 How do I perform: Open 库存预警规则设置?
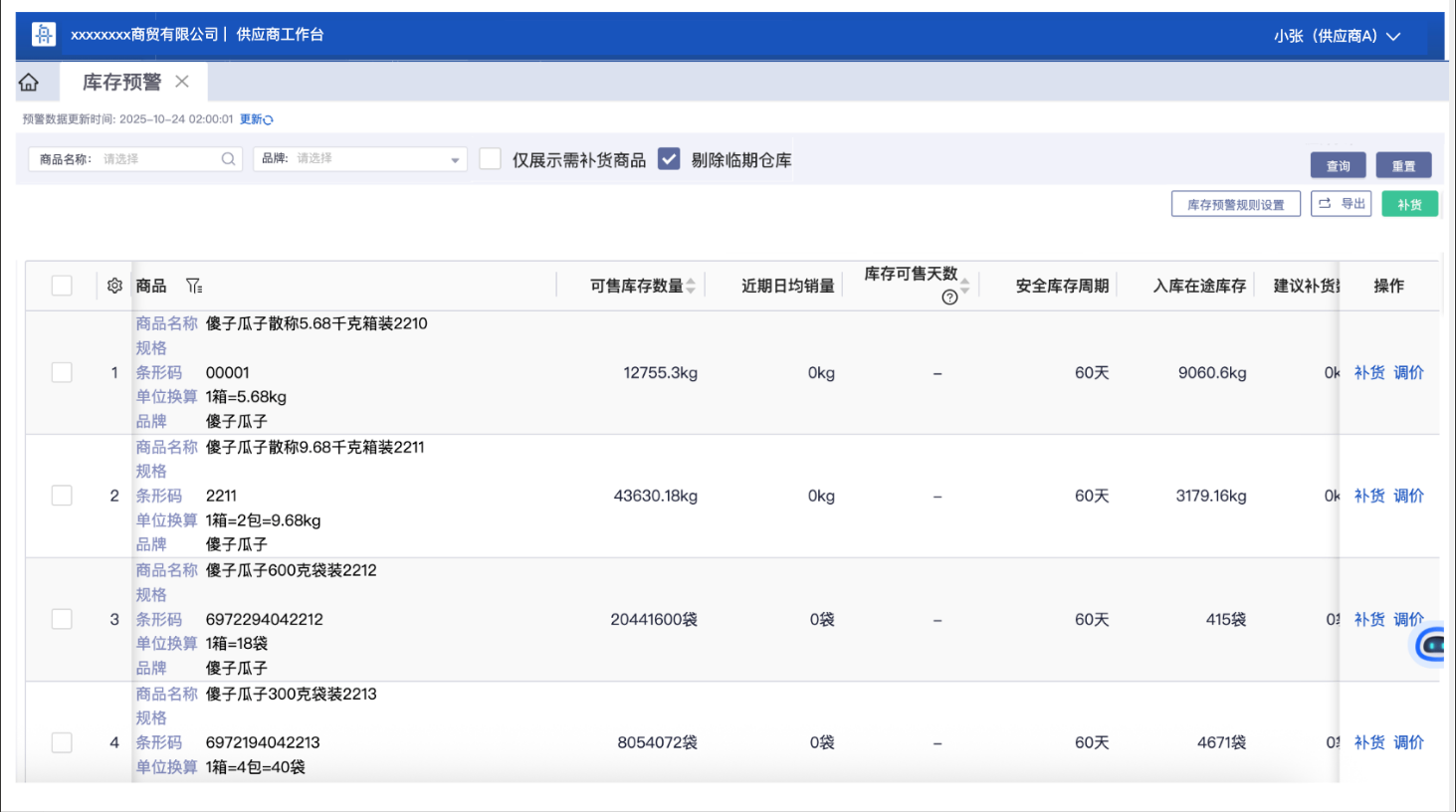pos(1235,204)
